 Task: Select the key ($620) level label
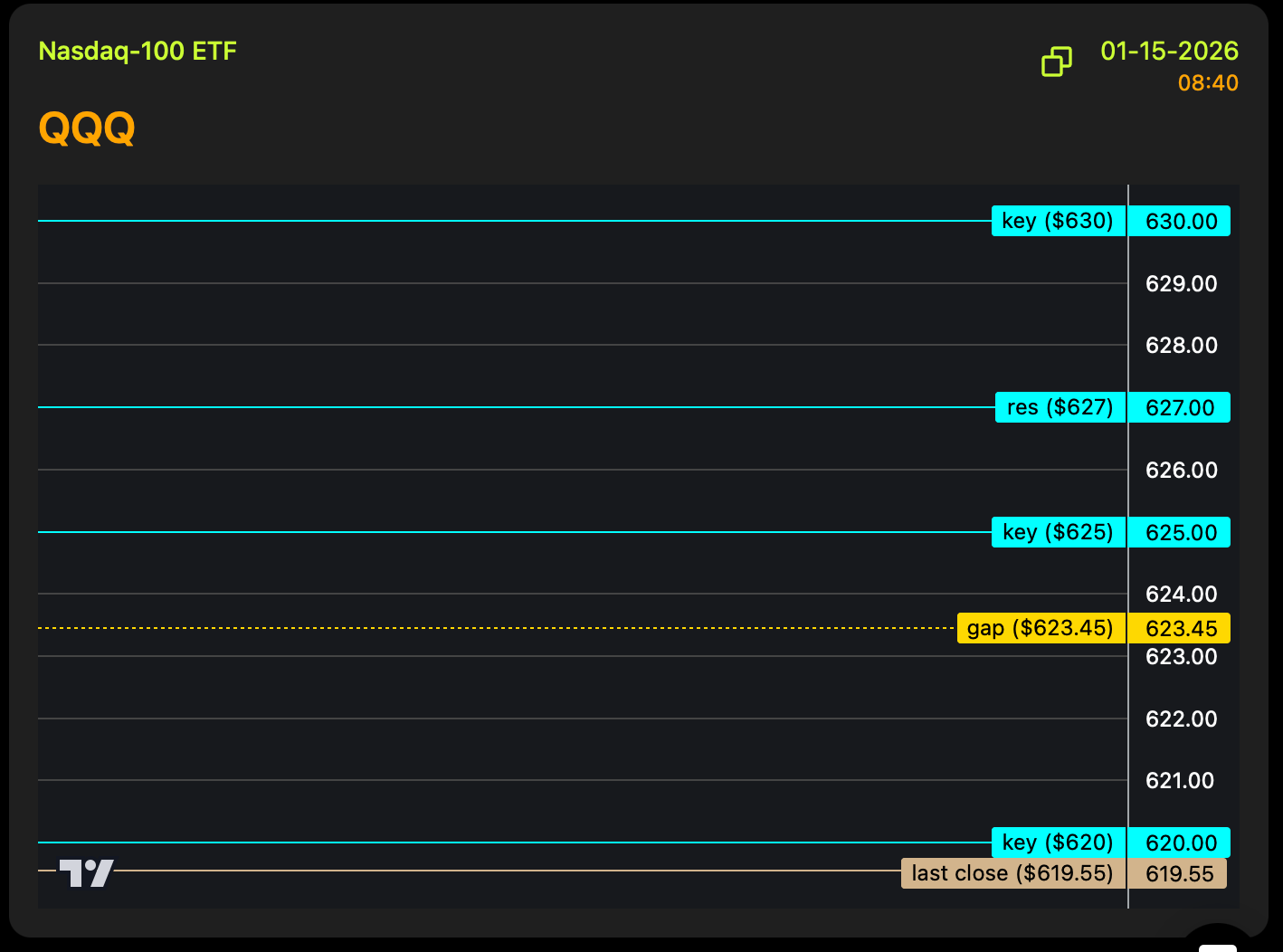(1058, 843)
